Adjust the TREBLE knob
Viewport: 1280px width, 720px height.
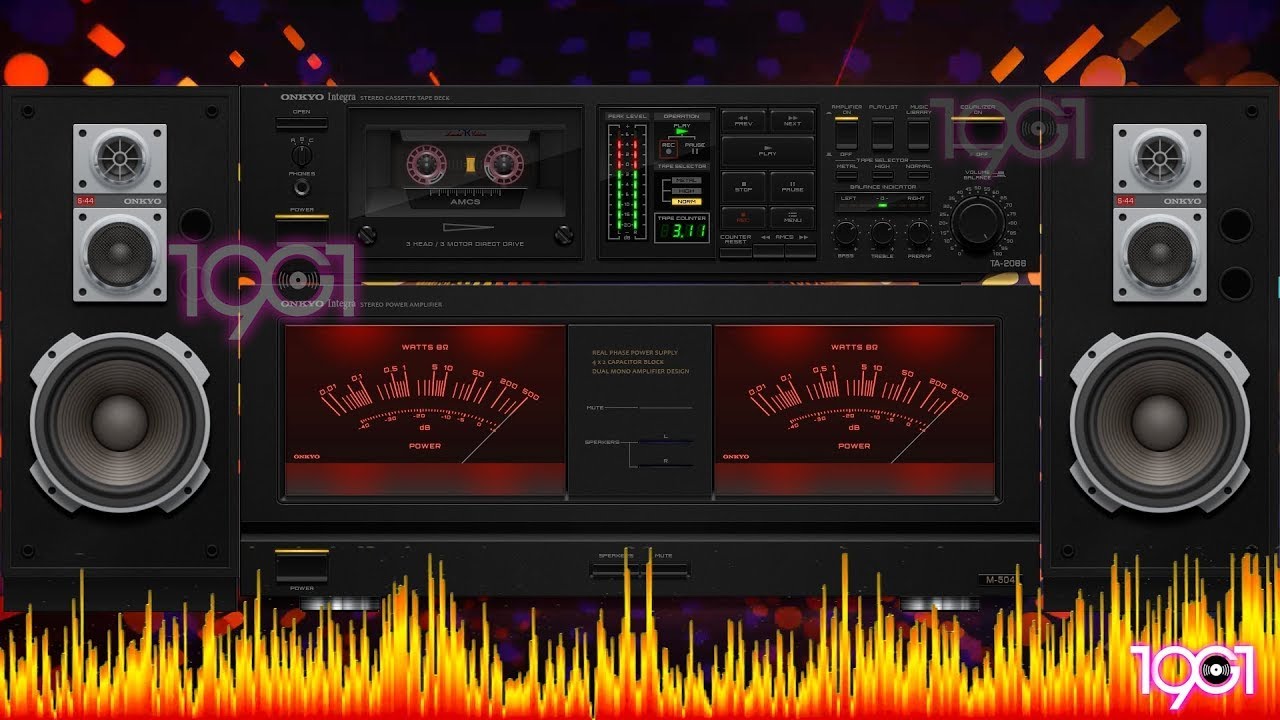tap(882, 234)
